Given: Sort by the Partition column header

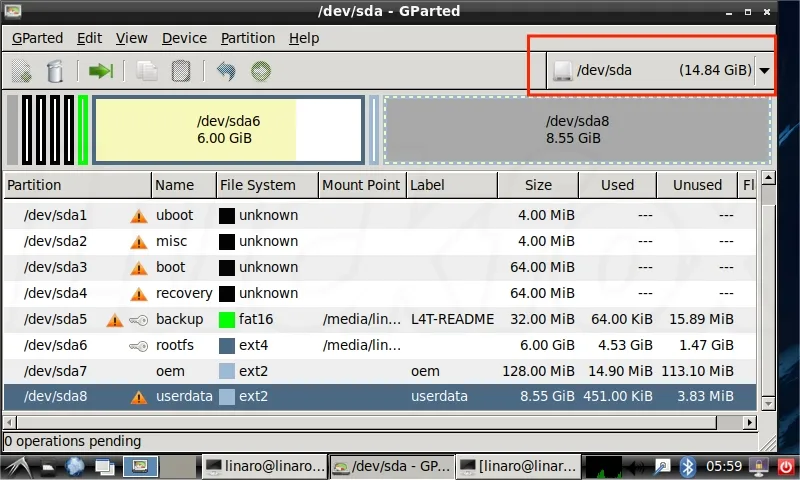Looking at the screenshot, I should (78, 185).
